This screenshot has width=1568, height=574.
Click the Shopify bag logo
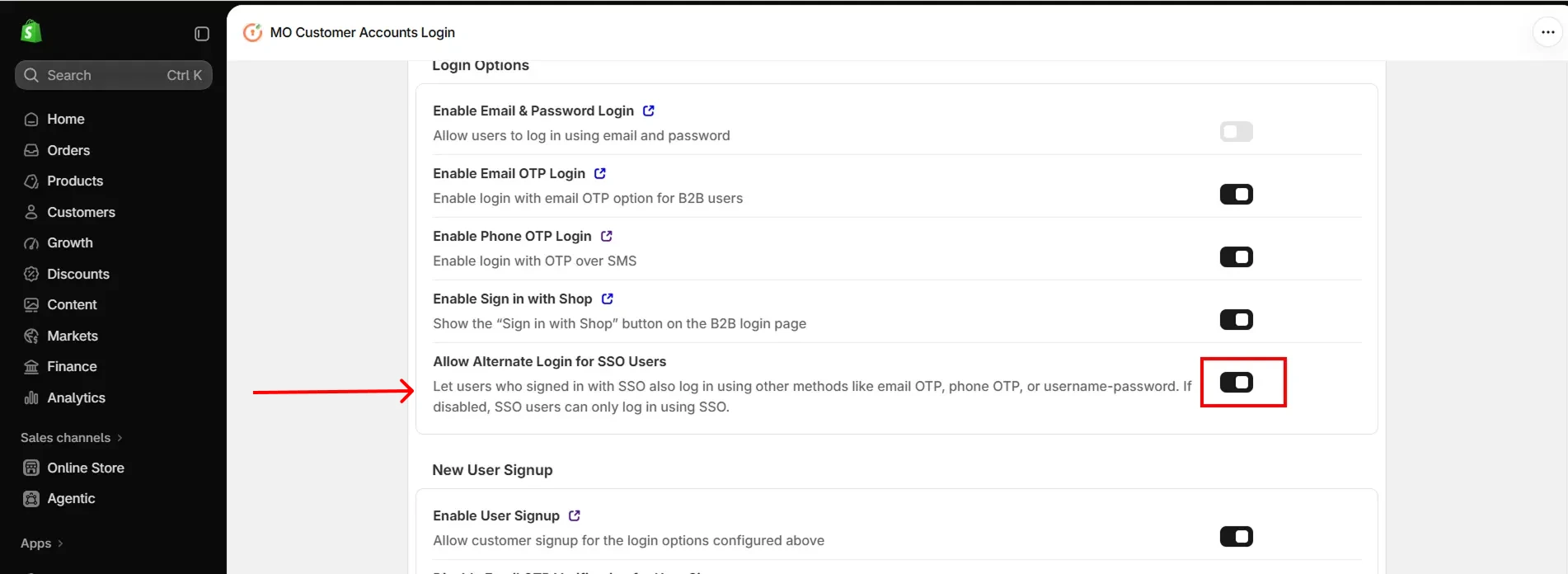click(31, 31)
